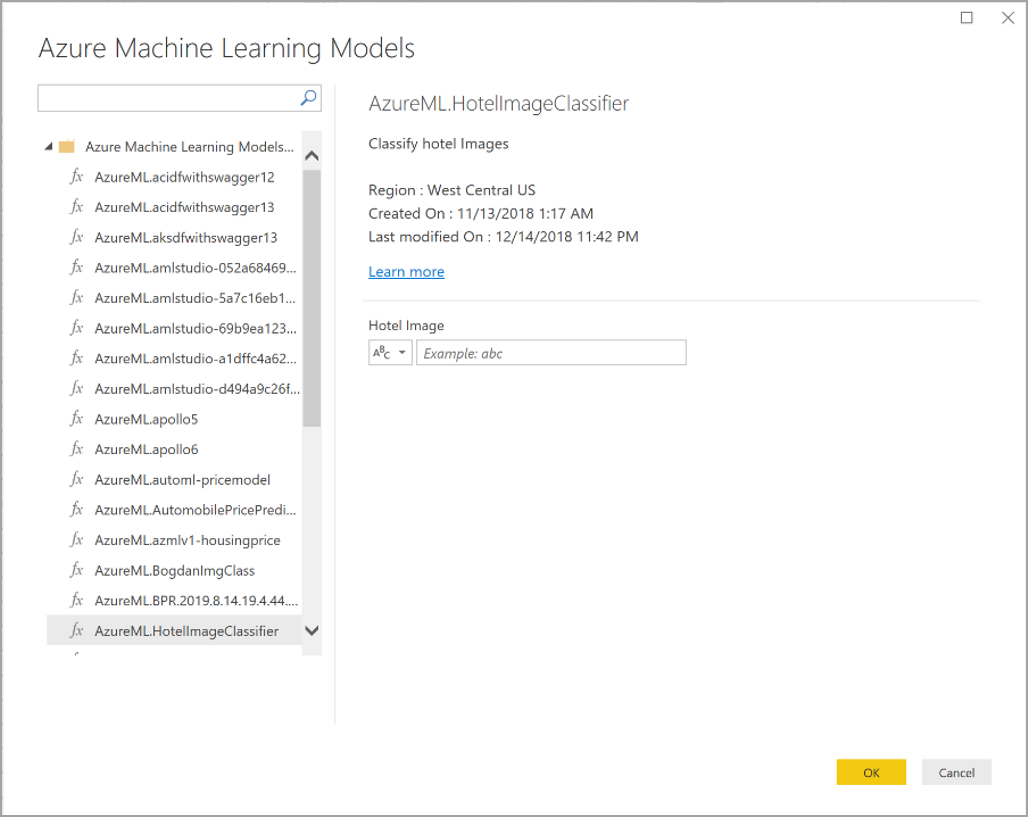The image size is (1028, 817).
Task: Click fx icon beside AzureML.HotelImageClassifier
Action: pyautogui.click(x=77, y=630)
